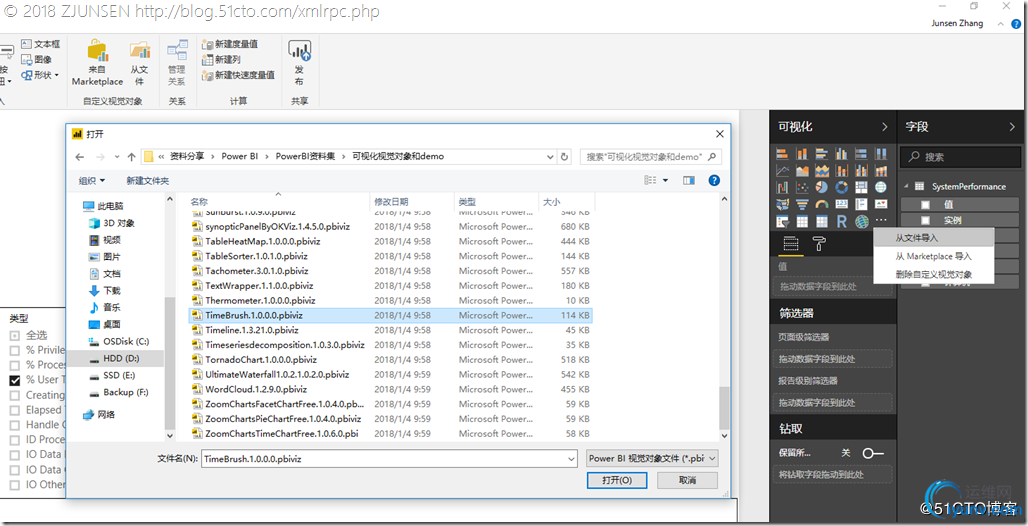Switch to the Format paint roller tab
1028x526 pixels.
(820, 245)
